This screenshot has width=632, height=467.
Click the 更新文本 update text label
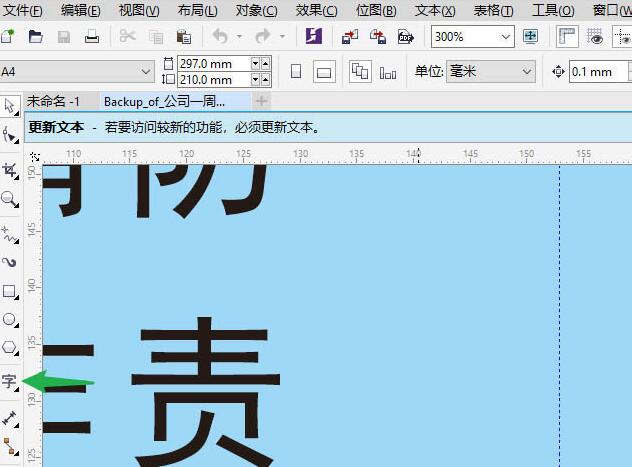(56, 127)
